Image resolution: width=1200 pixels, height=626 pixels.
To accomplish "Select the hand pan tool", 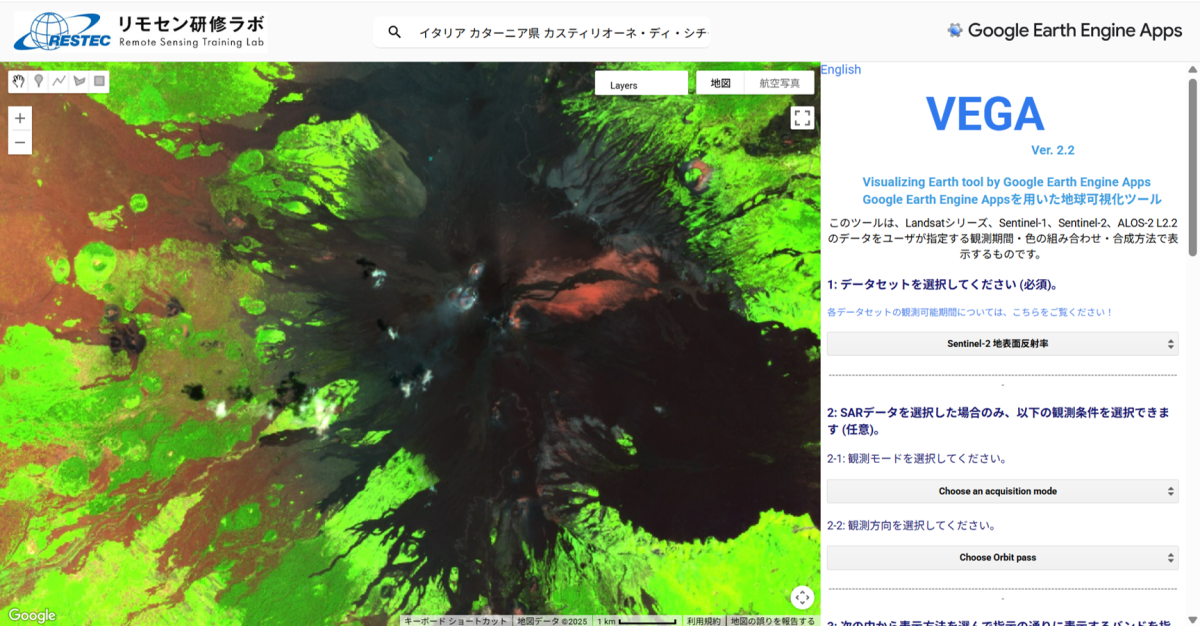I will (19, 81).
